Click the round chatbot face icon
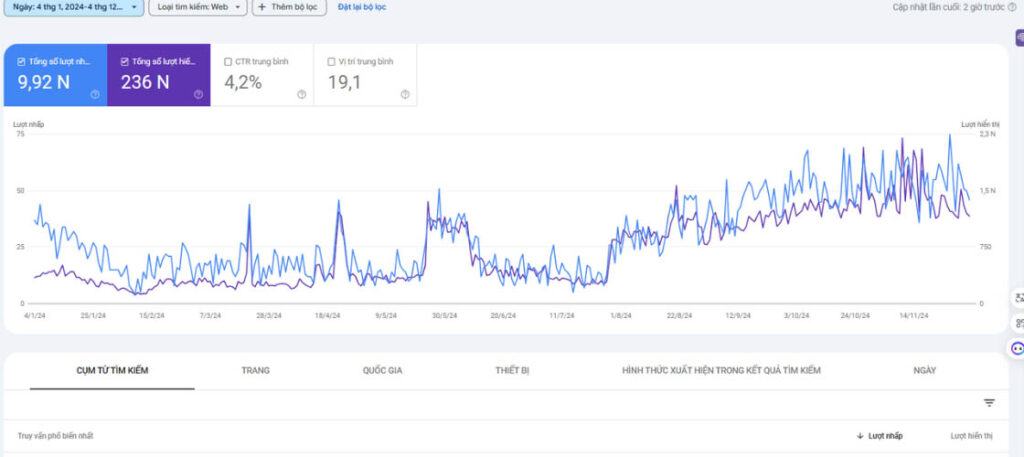The height and width of the screenshot is (457, 1024). pos(1017,349)
